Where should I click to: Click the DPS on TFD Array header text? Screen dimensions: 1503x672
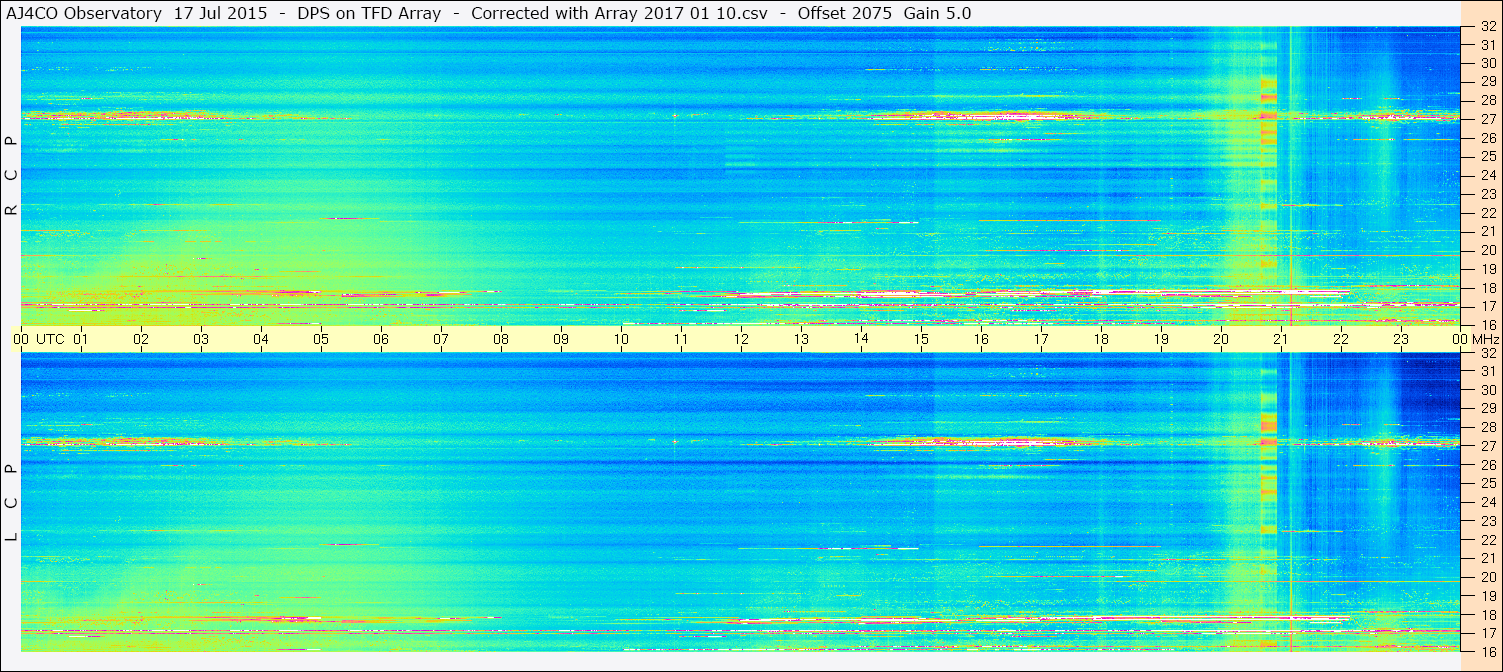(369, 13)
